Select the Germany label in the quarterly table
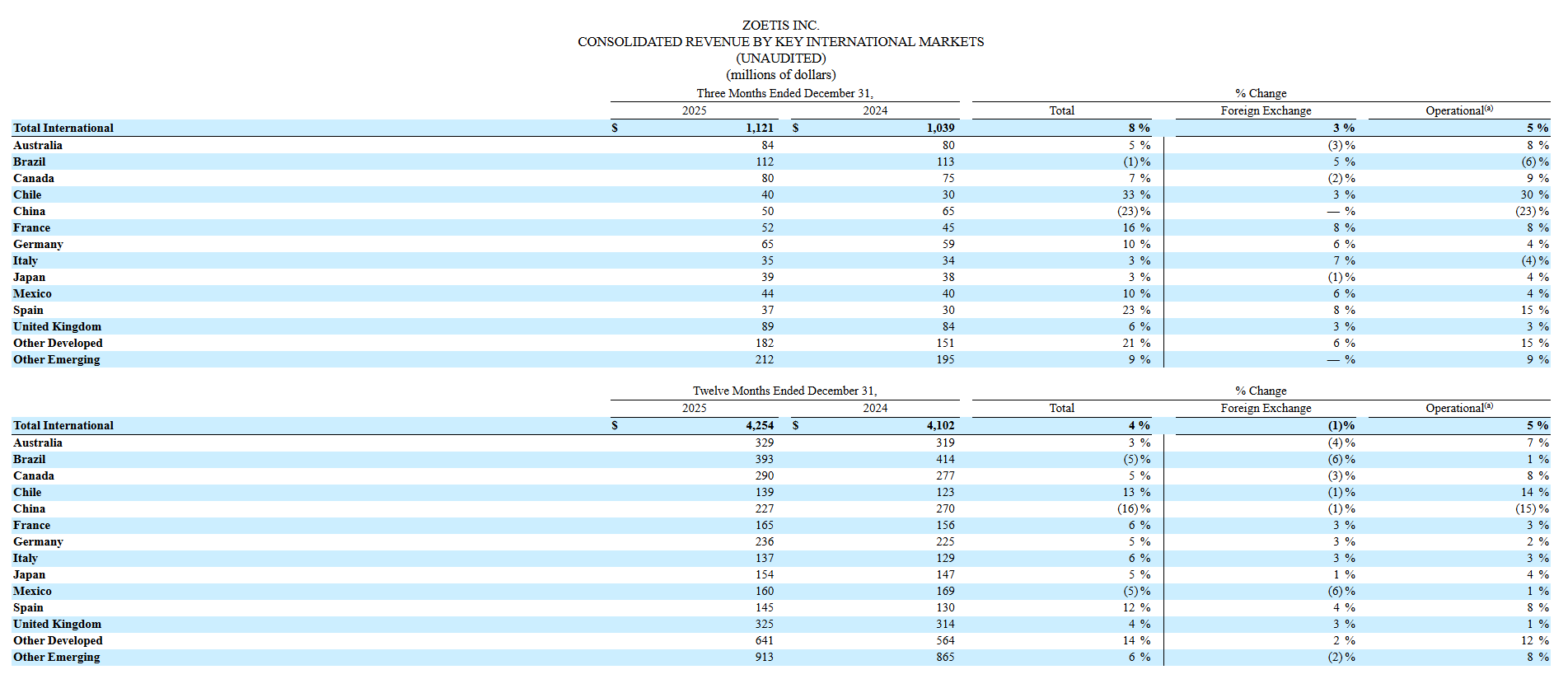The height and width of the screenshot is (679, 1568). pyautogui.click(x=38, y=244)
